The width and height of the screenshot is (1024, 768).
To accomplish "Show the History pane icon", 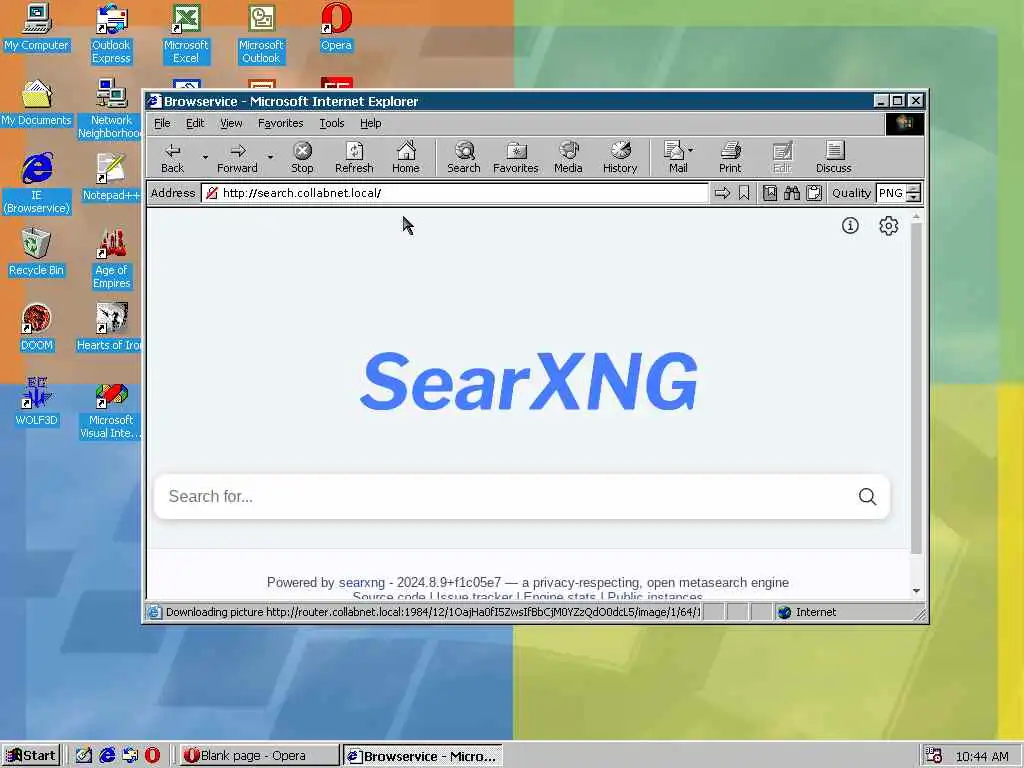I will [x=620, y=157].
